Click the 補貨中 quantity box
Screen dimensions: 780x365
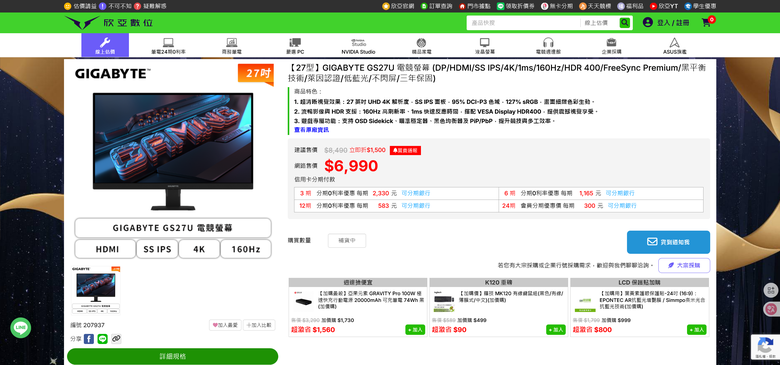point(347,241)
